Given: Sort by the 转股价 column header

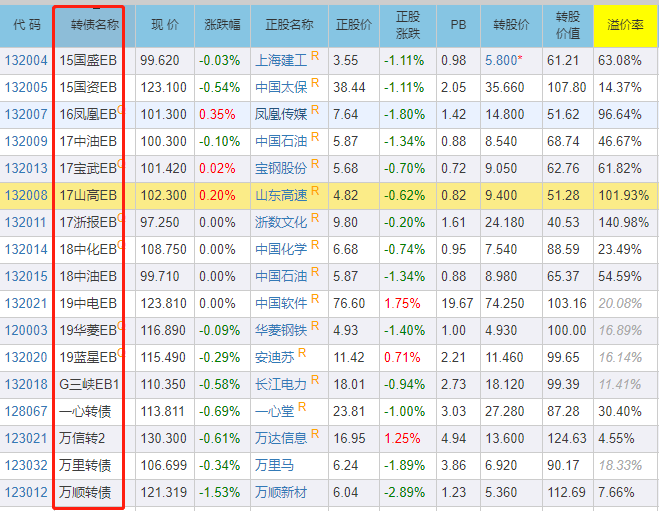Looking at the screenshot, I should click(x=511, y=25).
